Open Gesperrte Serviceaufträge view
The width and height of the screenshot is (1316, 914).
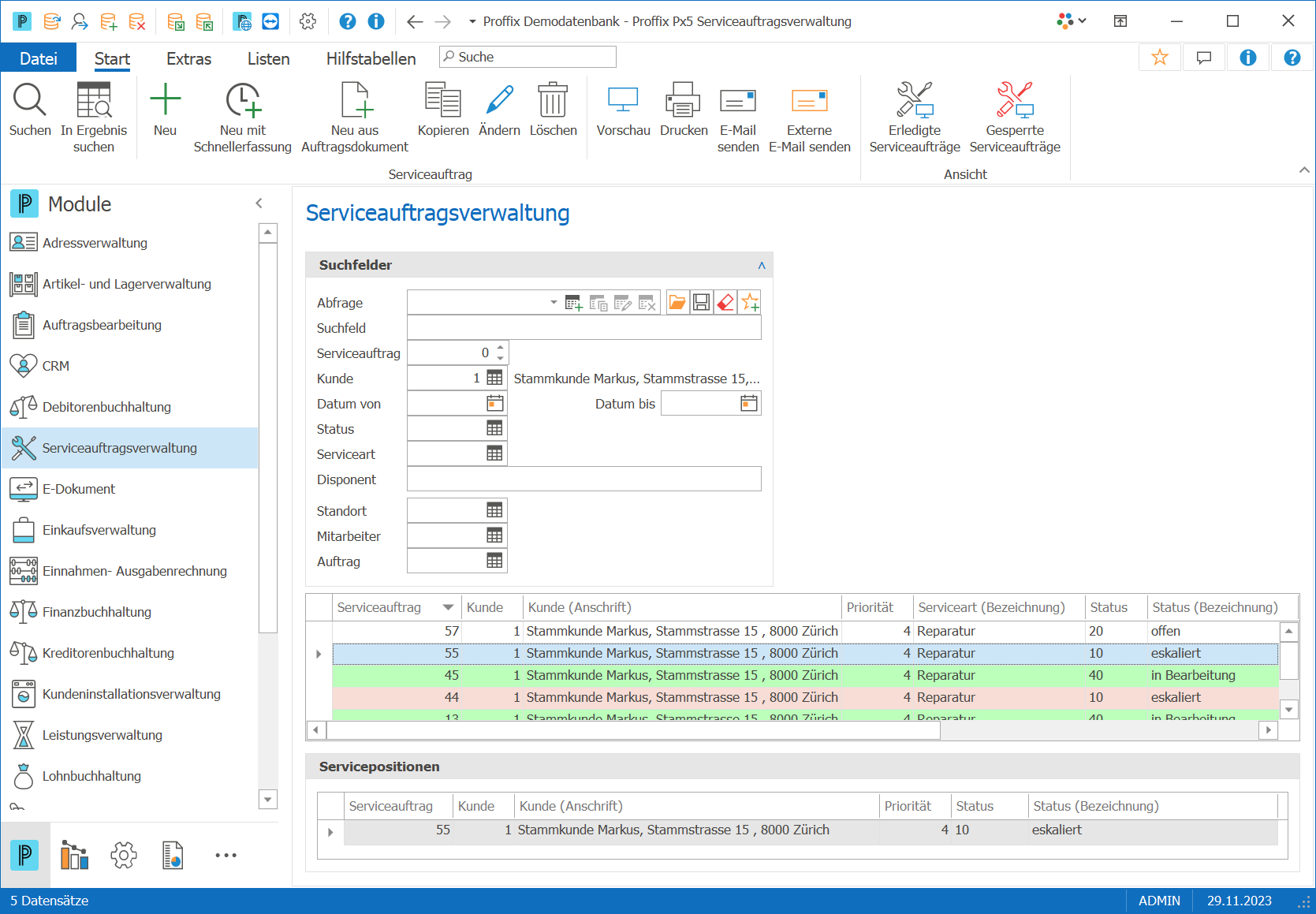(x=1015, y=118)
